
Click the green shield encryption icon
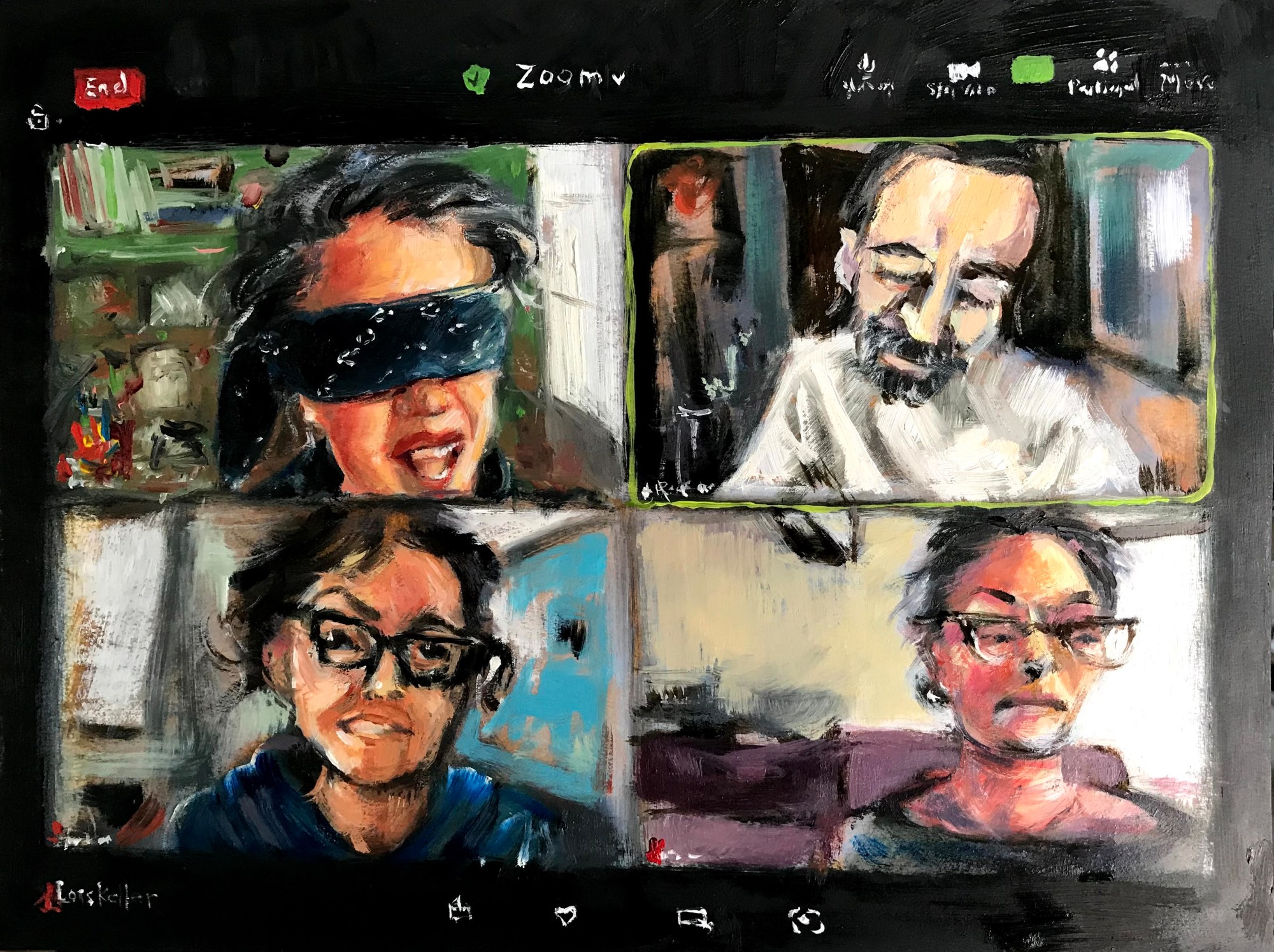tap(475, 80)
